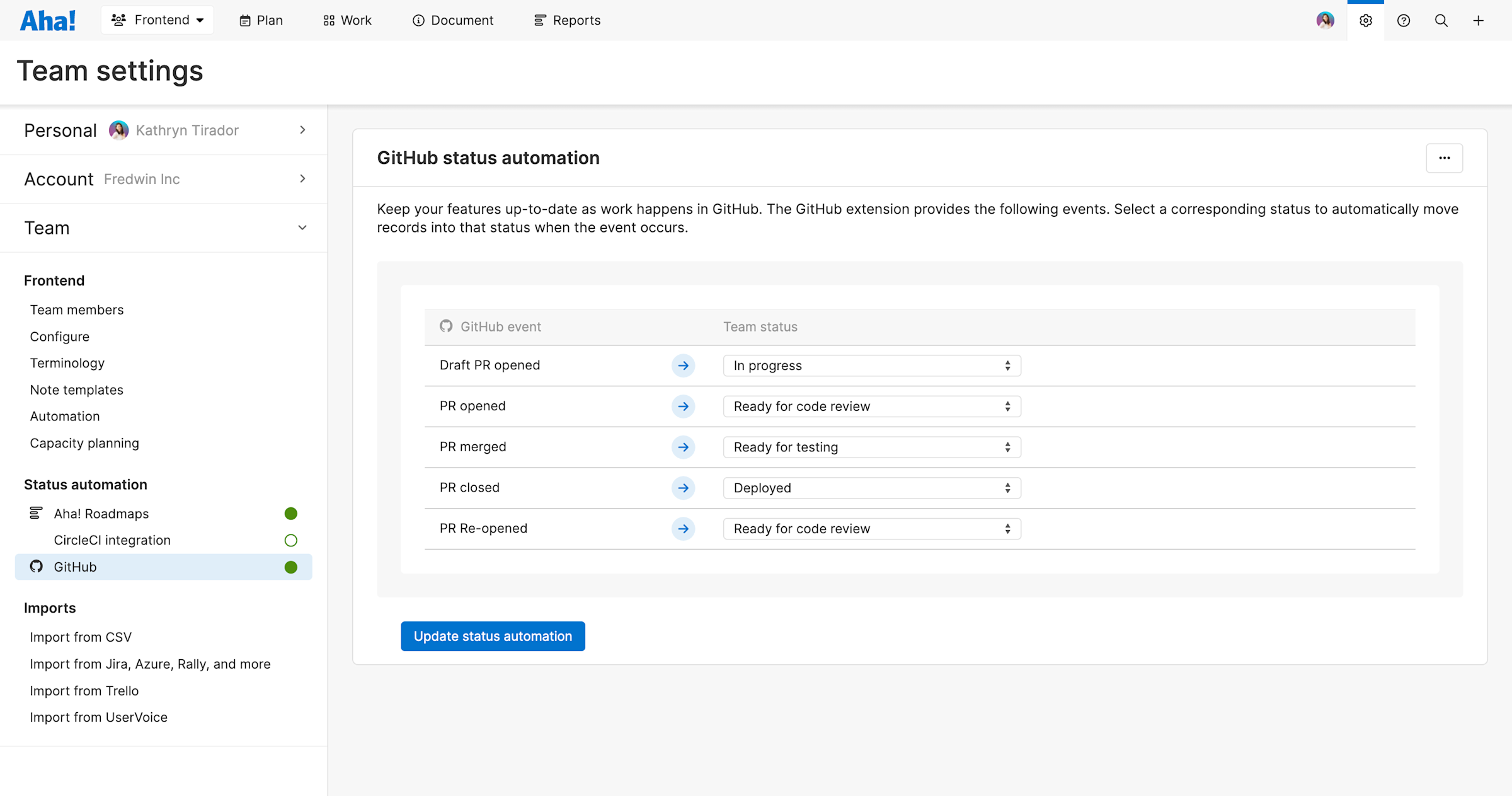1512x796 pixels.
Task: Open the Frontend workspace dropdown
Action: coord(157,20)
